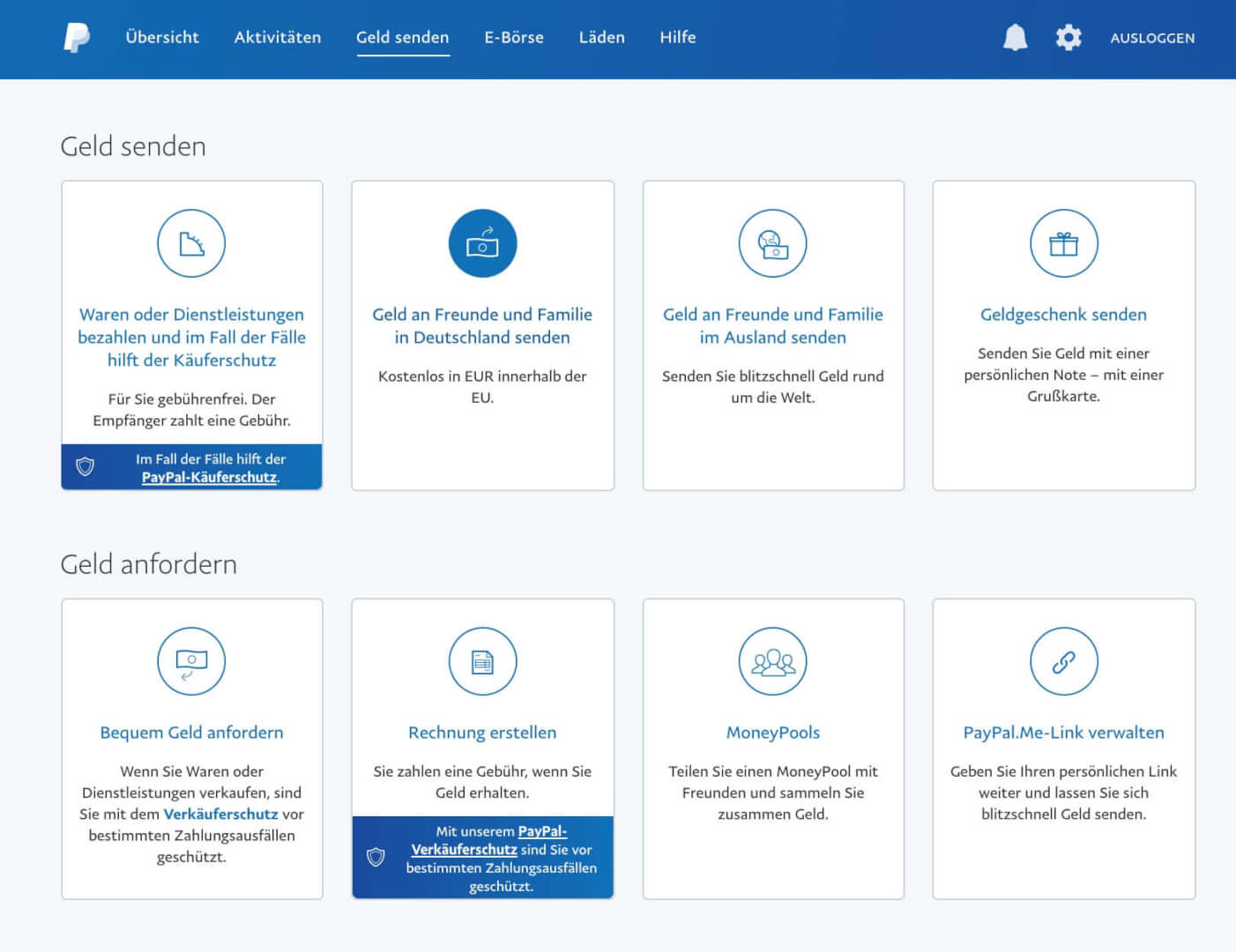Open the Geldgeschenk senden link

pyautogui.click(x=1064, y=315)
